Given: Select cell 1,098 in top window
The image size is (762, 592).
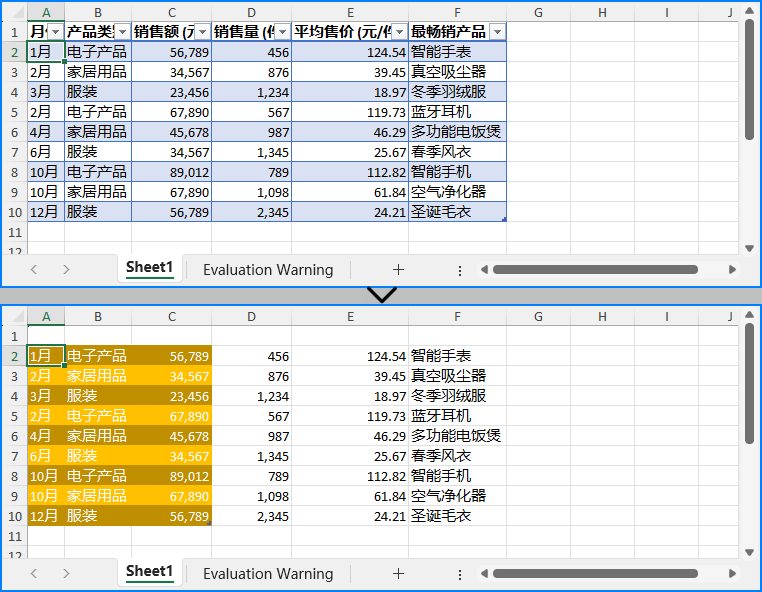Looking at the screenshot, I should pos(252,192).
